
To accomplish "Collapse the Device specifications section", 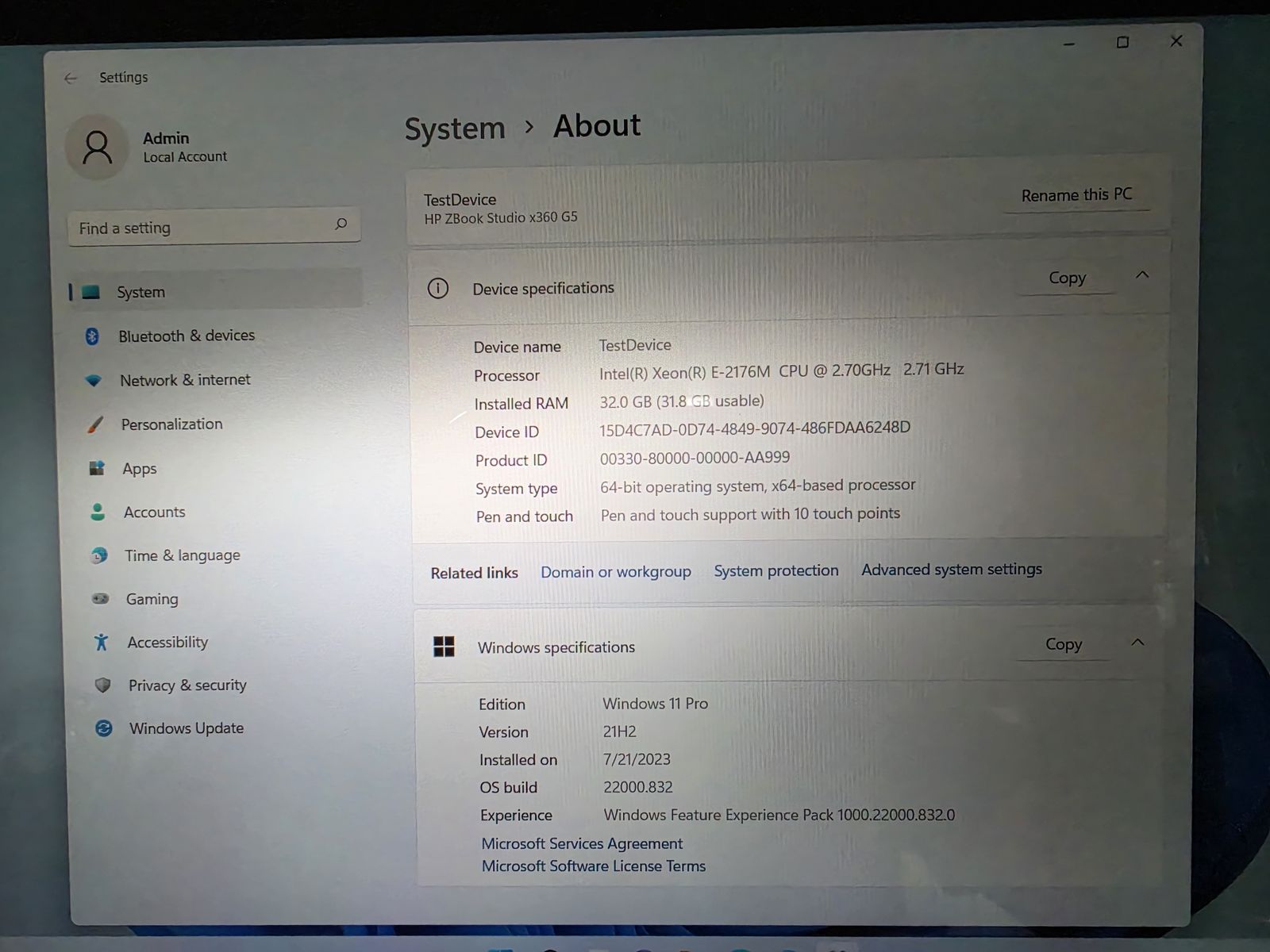I will [1142, 275].
